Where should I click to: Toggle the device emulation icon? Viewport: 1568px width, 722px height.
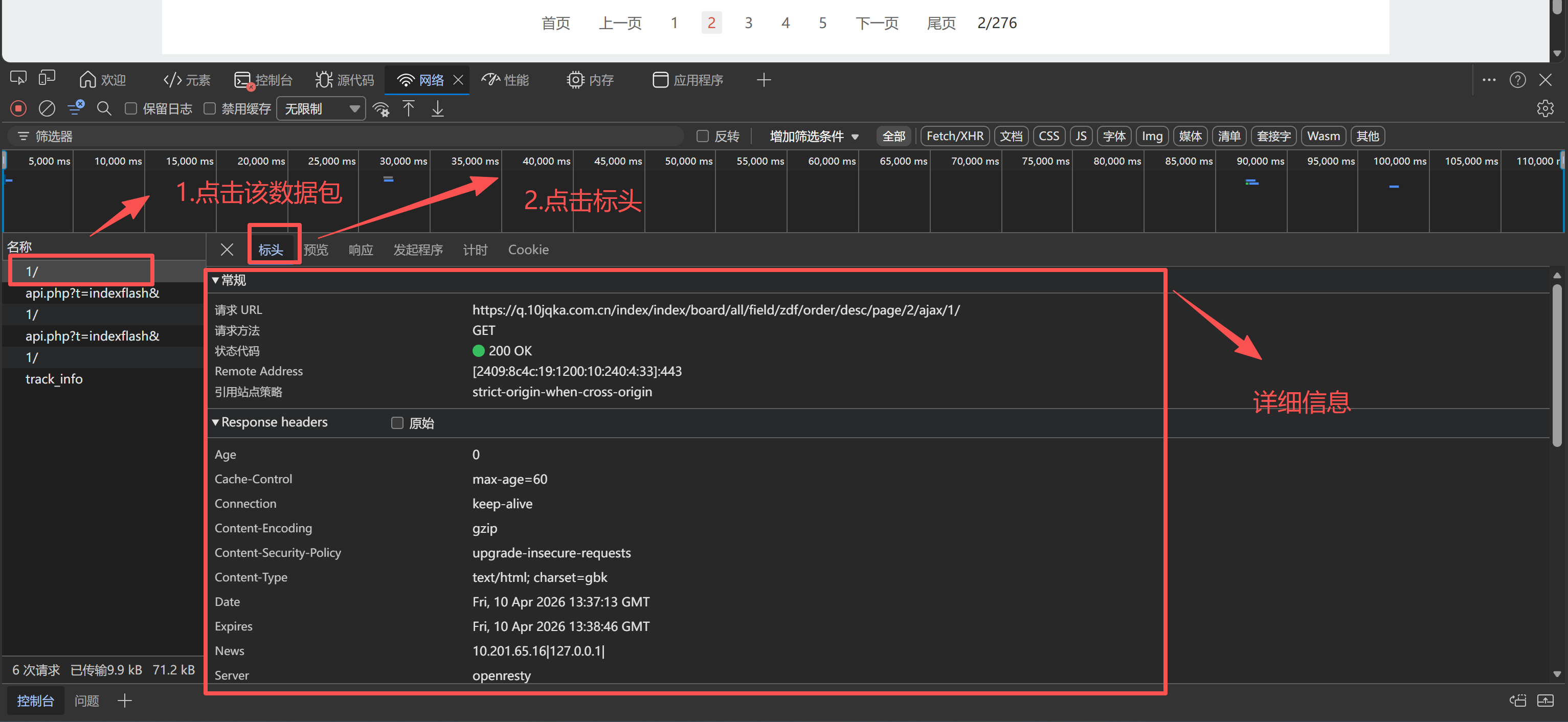(x=47, y=79)
